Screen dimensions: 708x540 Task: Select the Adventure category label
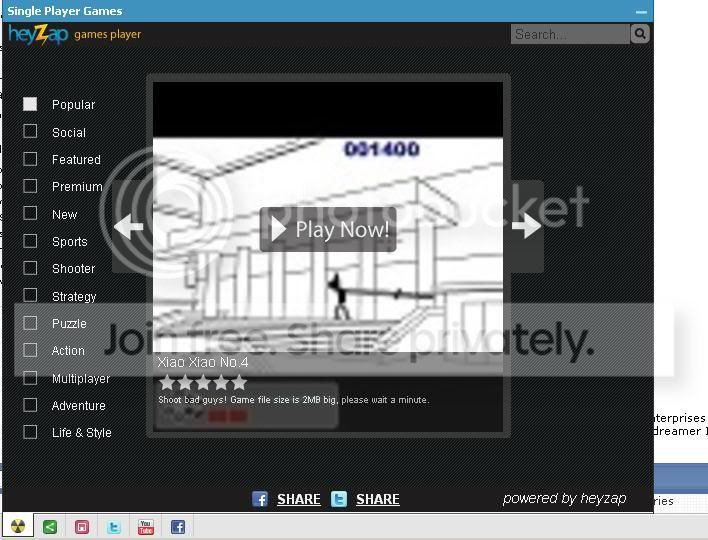point(79,405)
